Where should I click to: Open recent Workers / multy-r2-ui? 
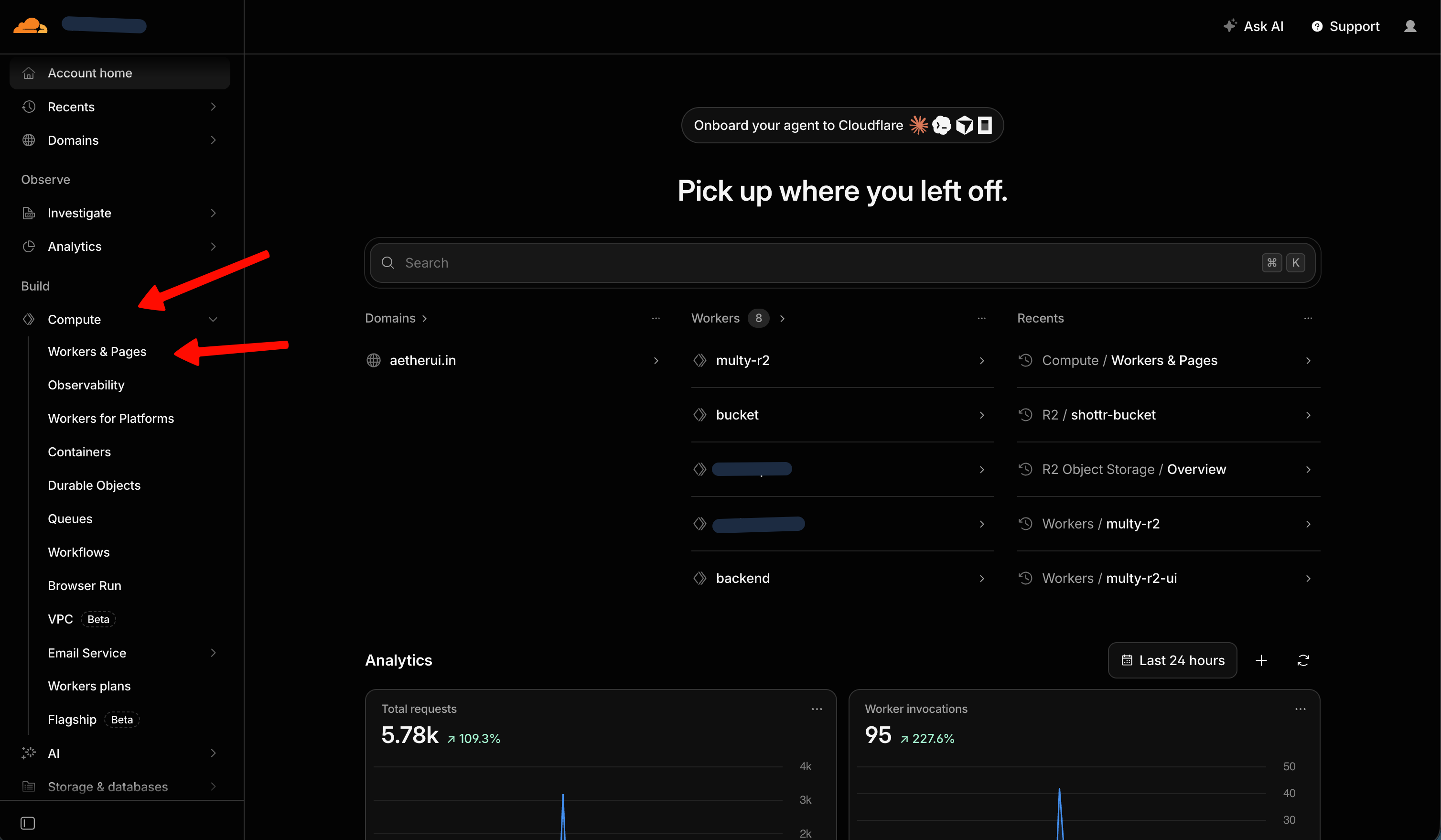(x=1168, y=578)
